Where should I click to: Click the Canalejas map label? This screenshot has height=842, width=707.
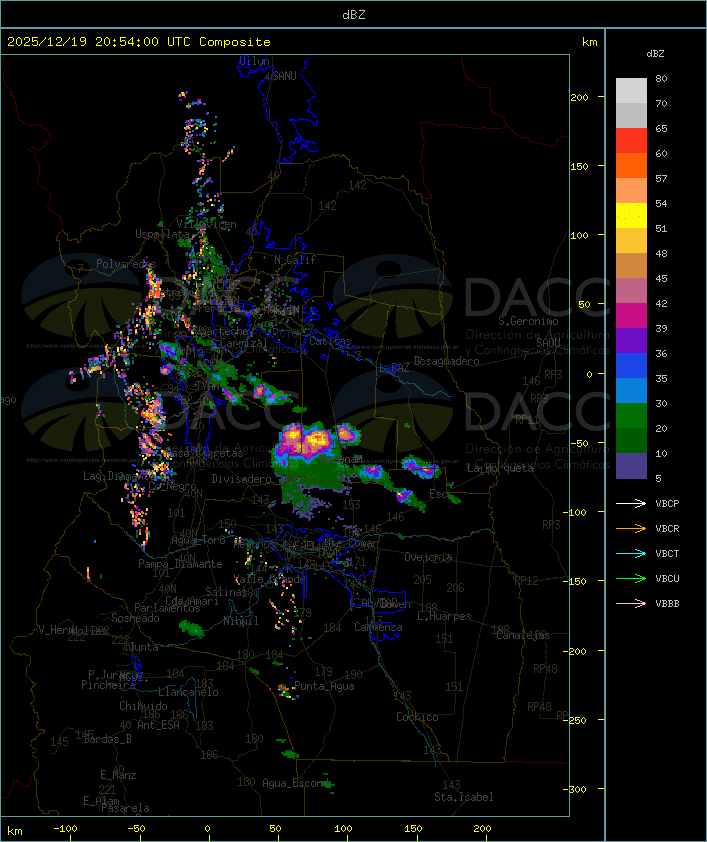(x=523, y=635)
